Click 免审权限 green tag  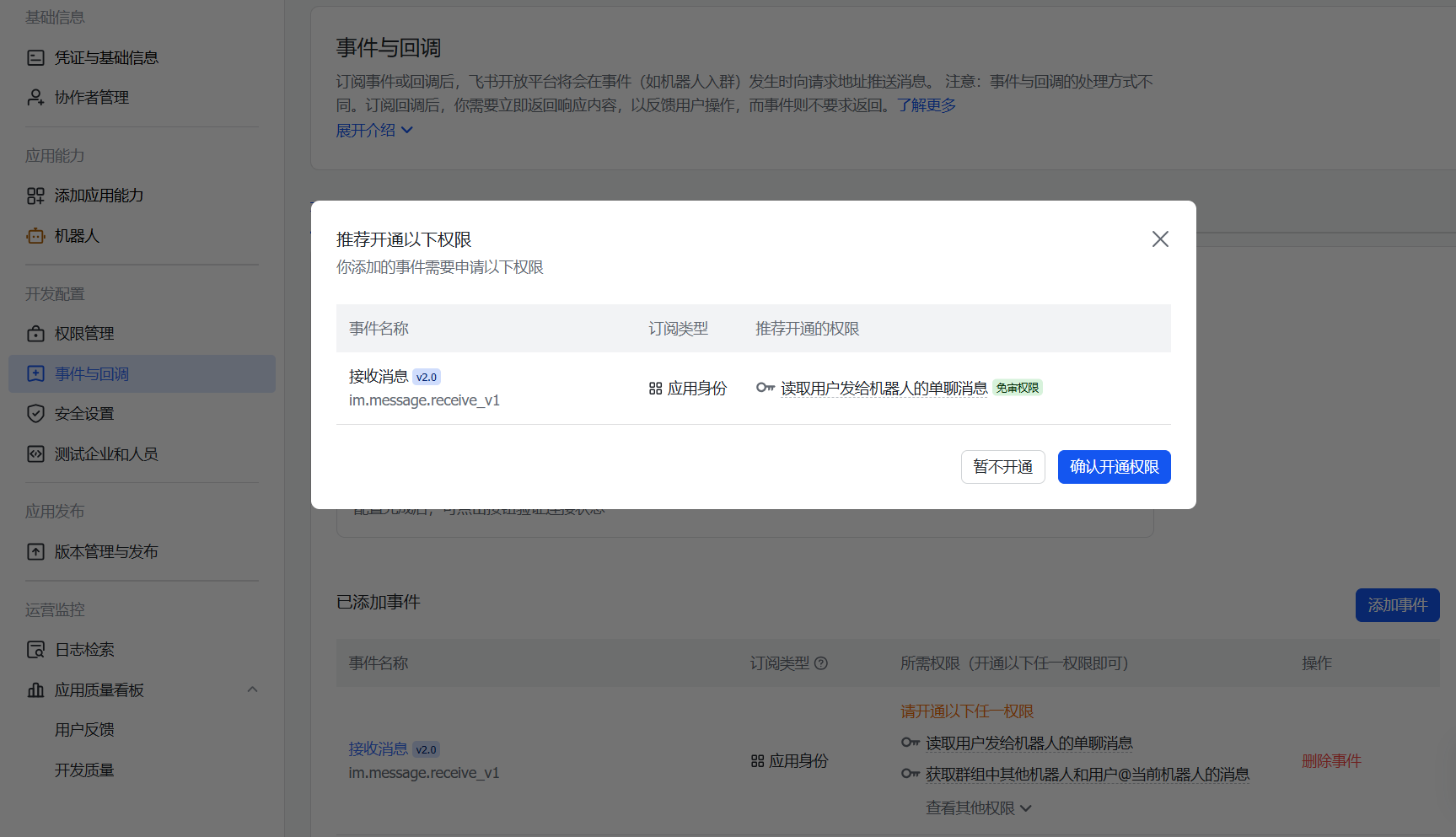(1018, 388)
